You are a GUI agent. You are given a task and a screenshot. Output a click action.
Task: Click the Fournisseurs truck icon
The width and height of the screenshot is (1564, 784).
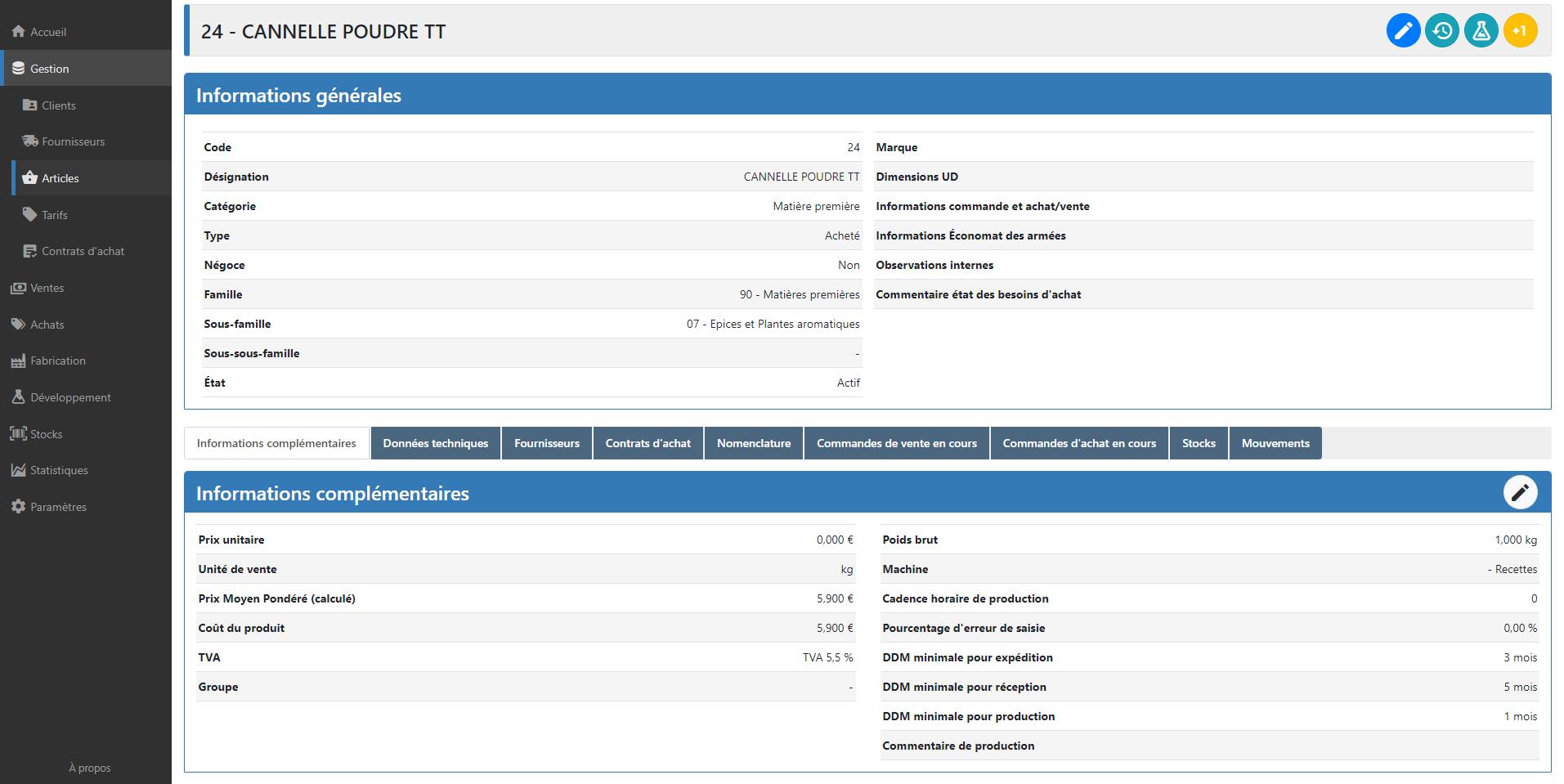[x=29, y=141]
